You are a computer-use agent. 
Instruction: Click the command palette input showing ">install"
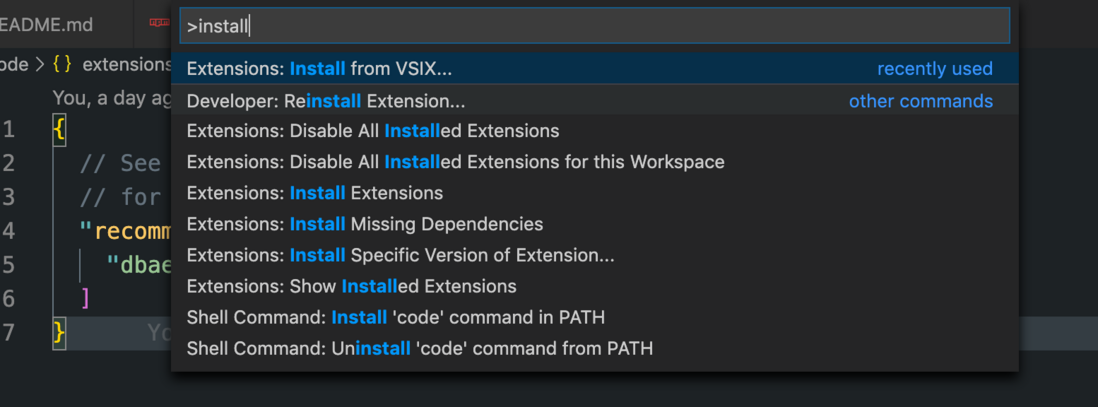(x=595, y=26)
